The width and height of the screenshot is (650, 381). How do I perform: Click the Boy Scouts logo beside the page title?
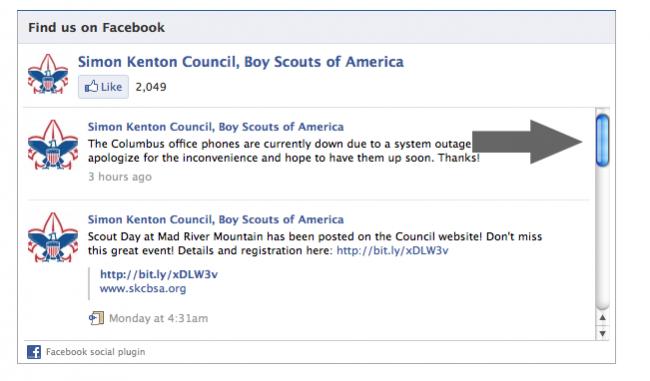tap(48, 74)
